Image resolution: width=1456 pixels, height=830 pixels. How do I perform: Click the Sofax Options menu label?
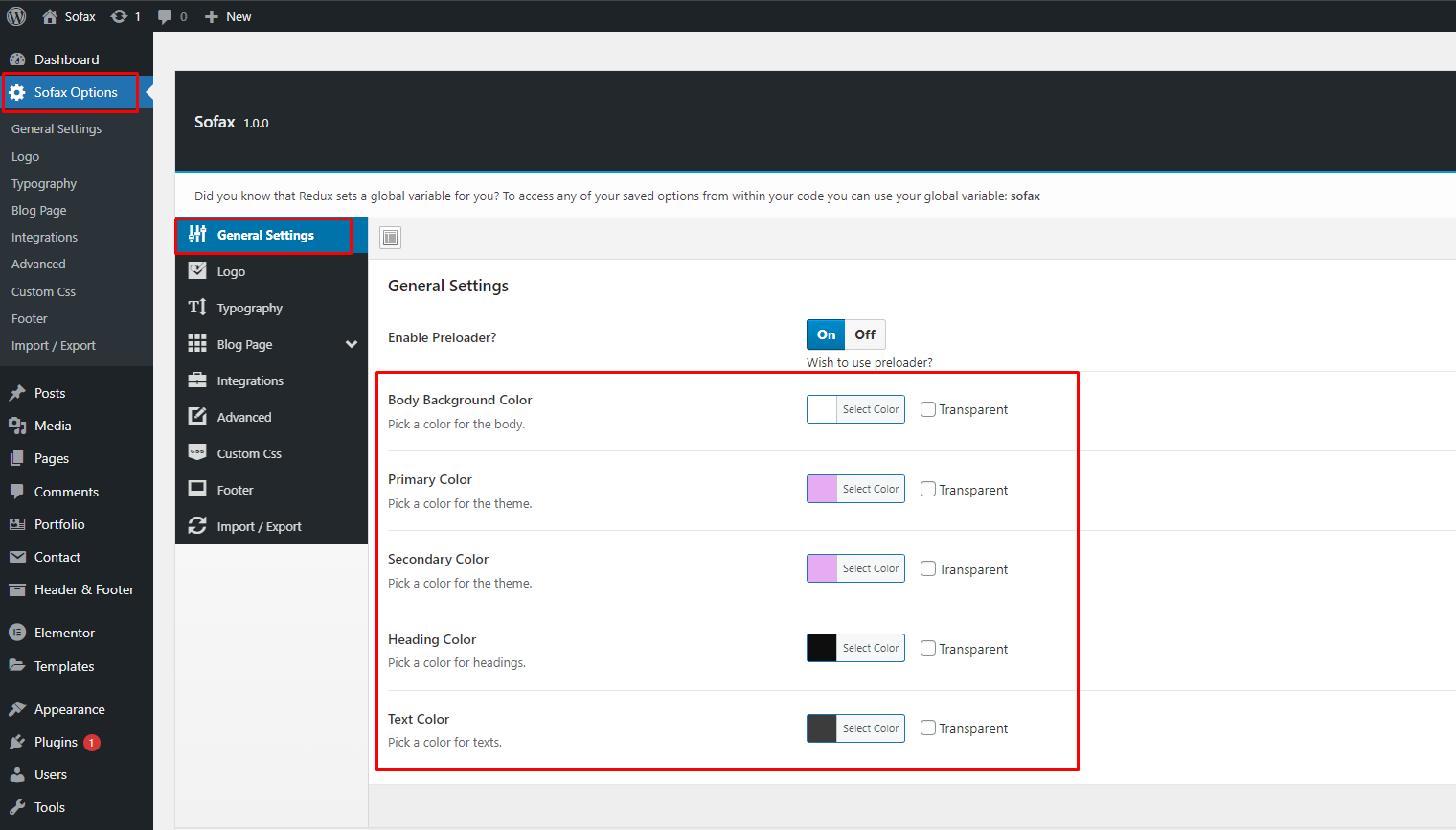[76, 93]
